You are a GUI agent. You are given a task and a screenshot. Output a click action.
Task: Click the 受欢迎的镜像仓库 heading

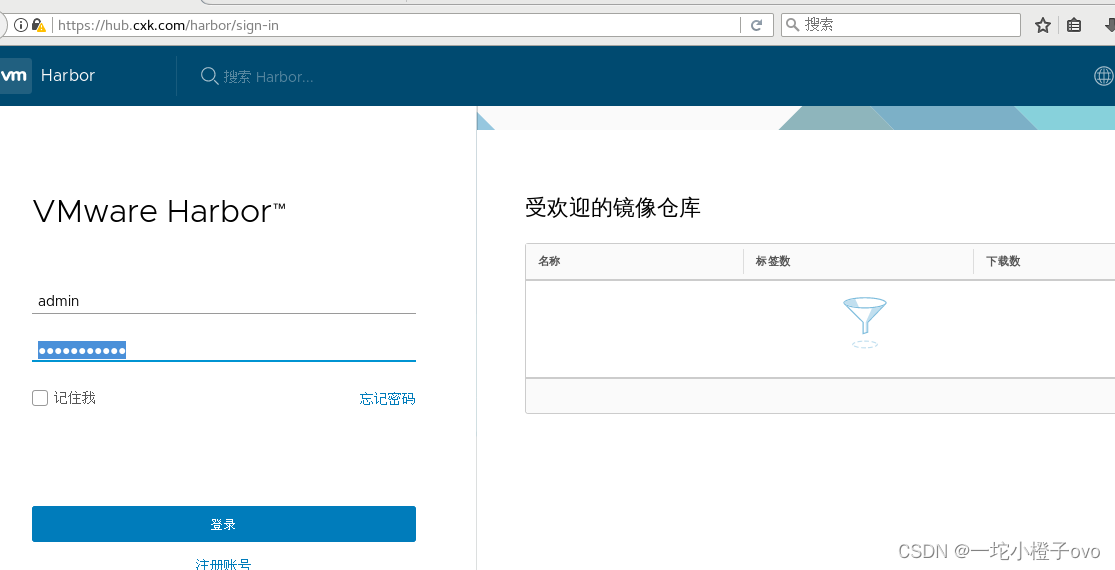coord(613,208)
